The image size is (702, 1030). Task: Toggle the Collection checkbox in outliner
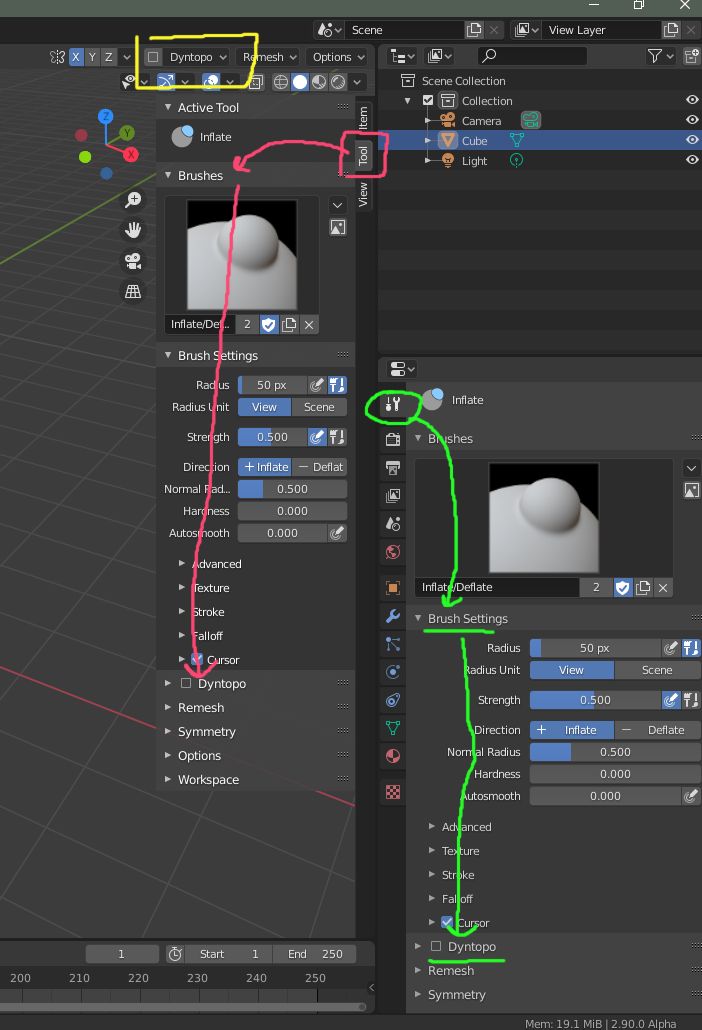428,101
